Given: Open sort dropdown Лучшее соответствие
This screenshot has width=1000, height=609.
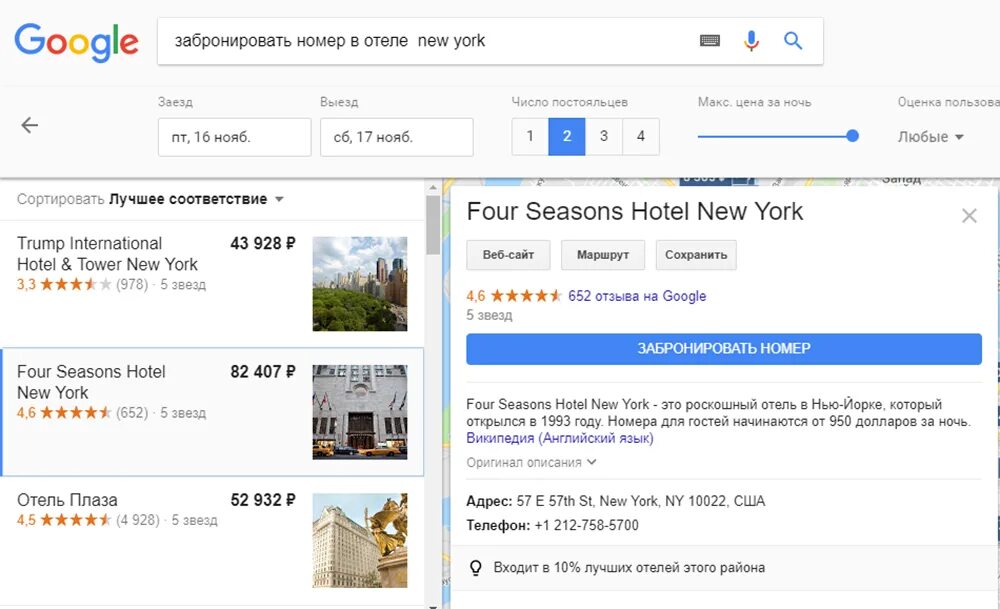Looking at the screenshot, I should point(196,199).
